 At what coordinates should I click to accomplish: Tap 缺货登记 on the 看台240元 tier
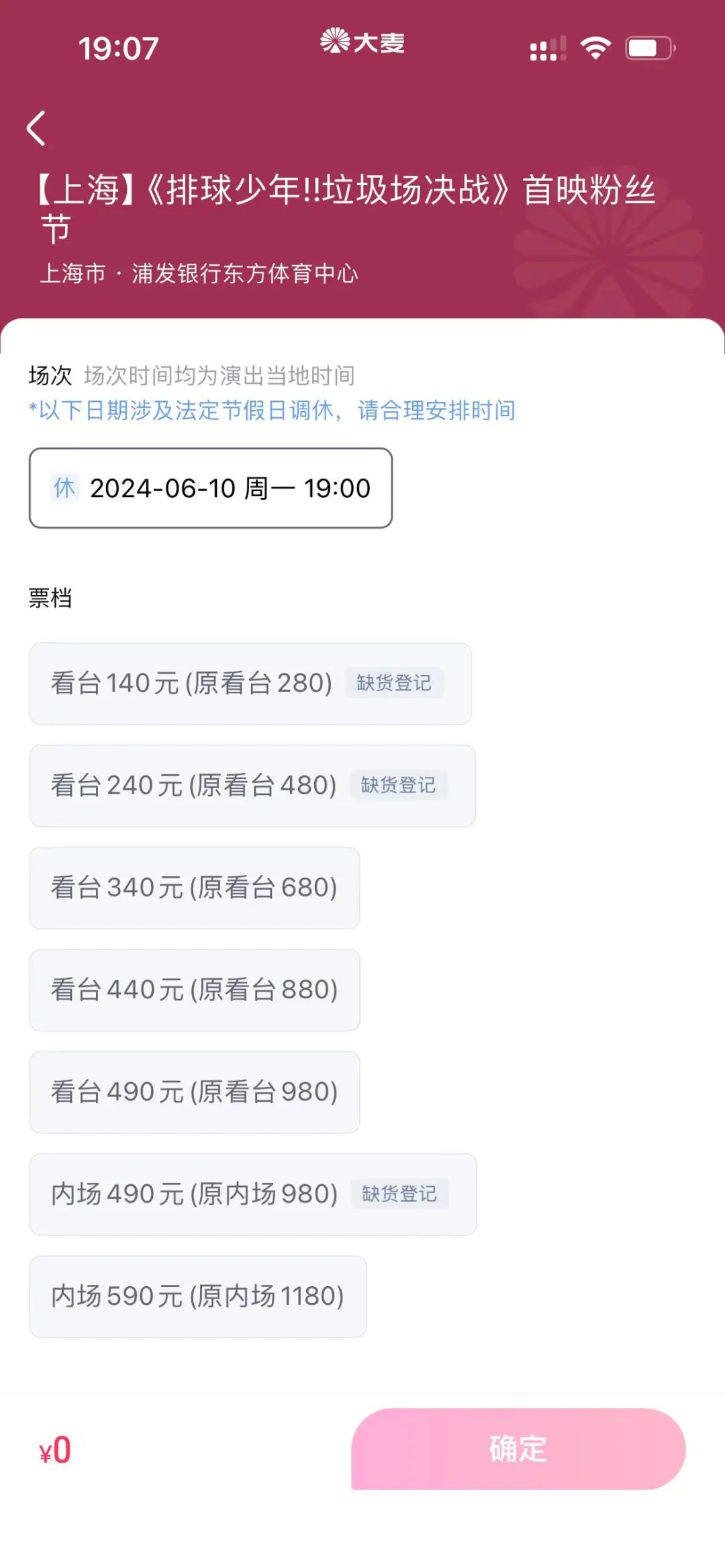point(398,785)
